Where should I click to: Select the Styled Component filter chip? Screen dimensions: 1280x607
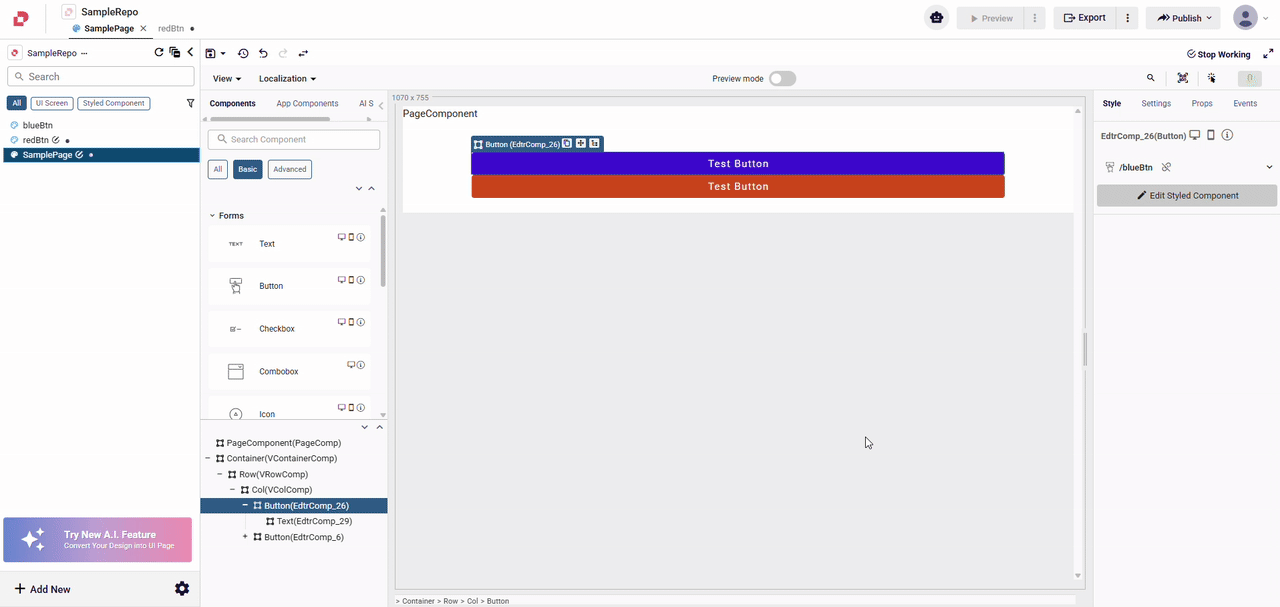(114, 103)
